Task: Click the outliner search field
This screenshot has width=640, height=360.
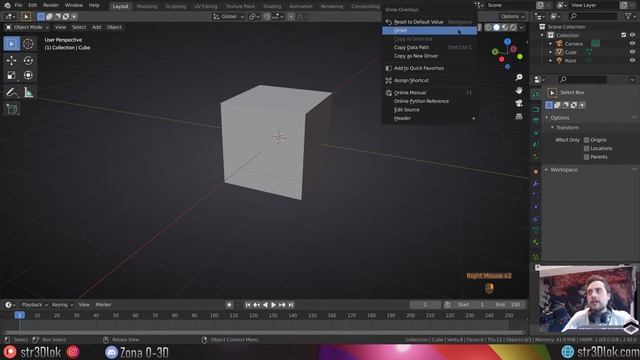Action: click(x=593, y=16)
